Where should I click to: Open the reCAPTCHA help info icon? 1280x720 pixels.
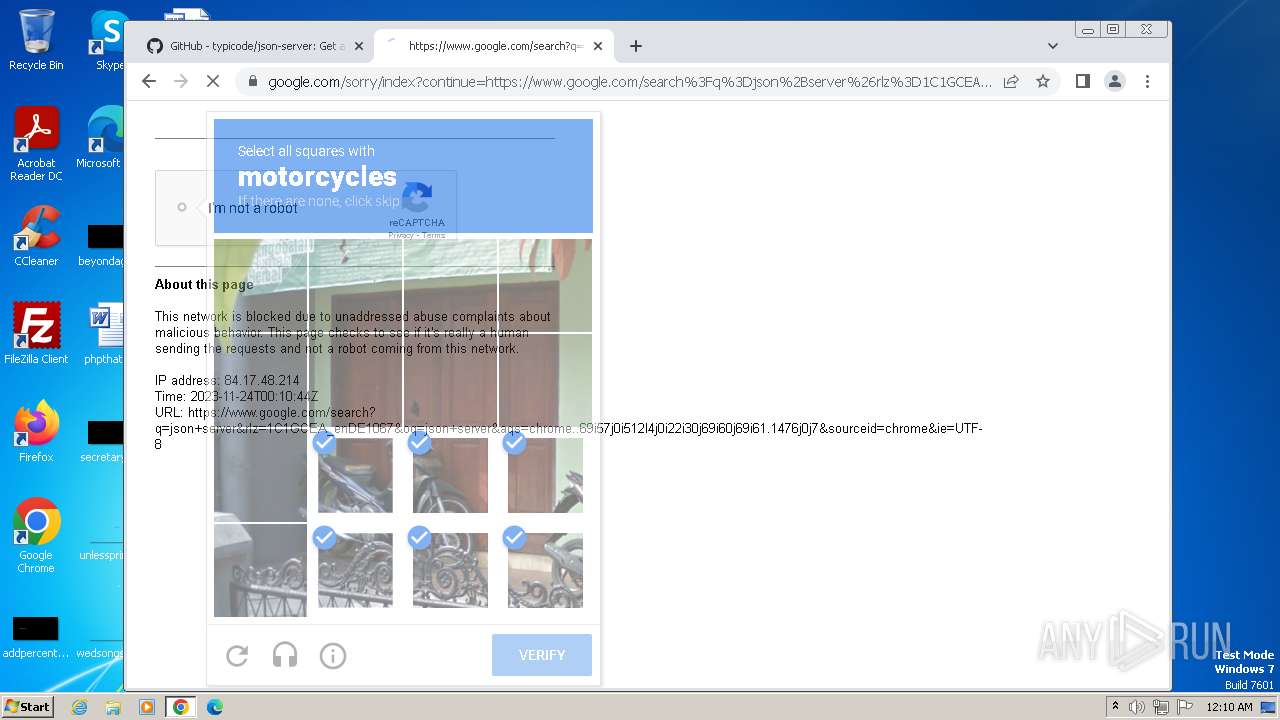[x=333, y=655]
